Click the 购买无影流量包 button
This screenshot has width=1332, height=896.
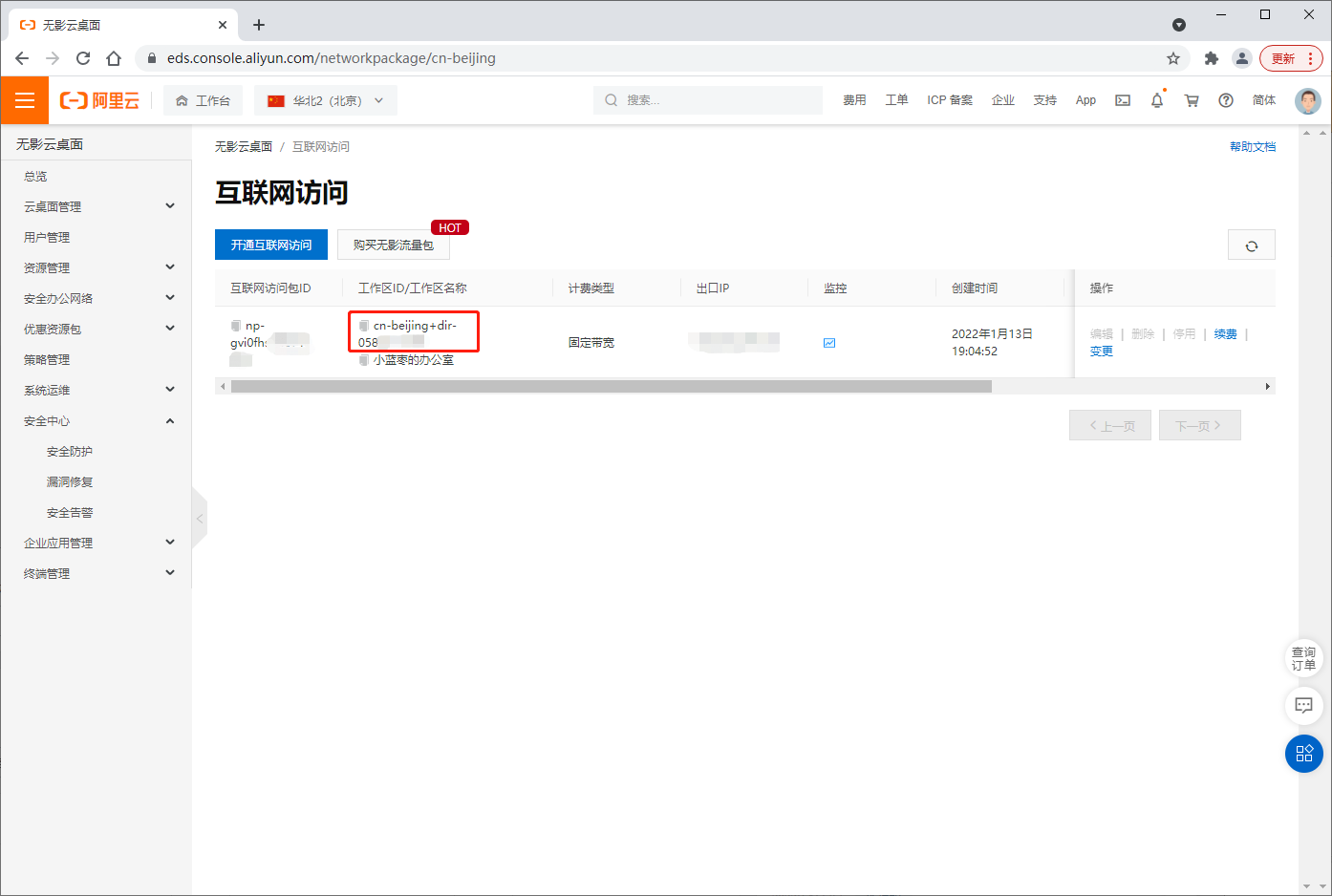point(394,245)
